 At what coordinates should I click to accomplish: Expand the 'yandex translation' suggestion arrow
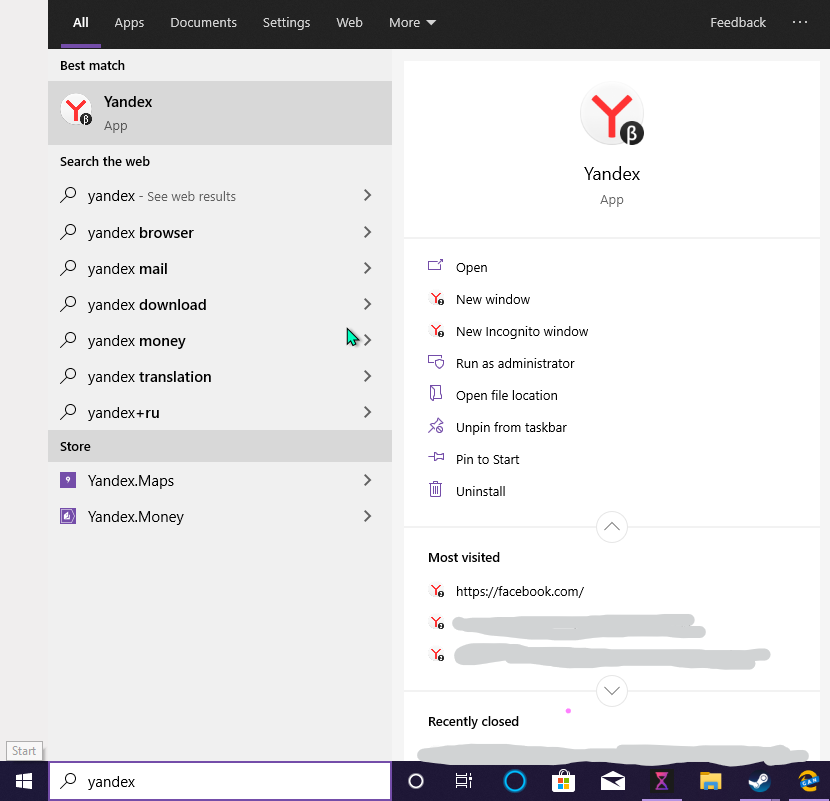[x=367, y=376]
